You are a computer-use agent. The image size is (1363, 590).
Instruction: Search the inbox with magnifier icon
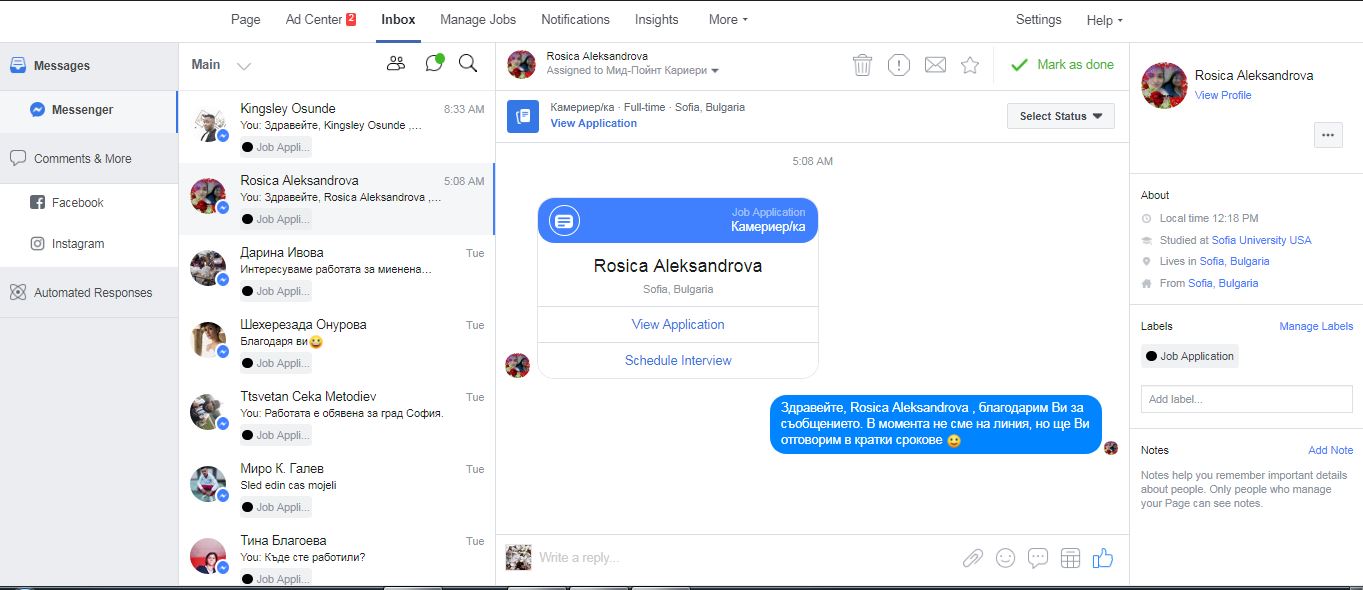468,64
